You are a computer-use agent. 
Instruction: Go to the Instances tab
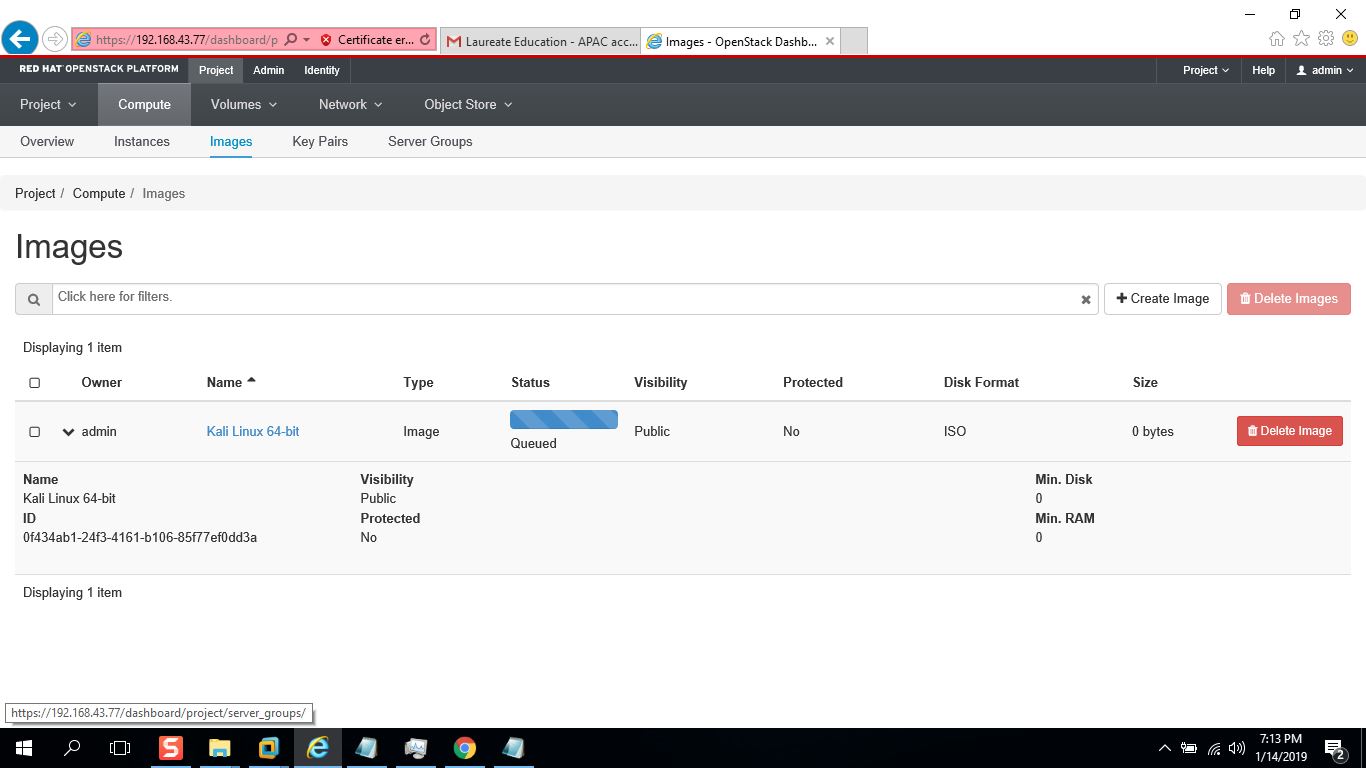(x=142, y=141)
